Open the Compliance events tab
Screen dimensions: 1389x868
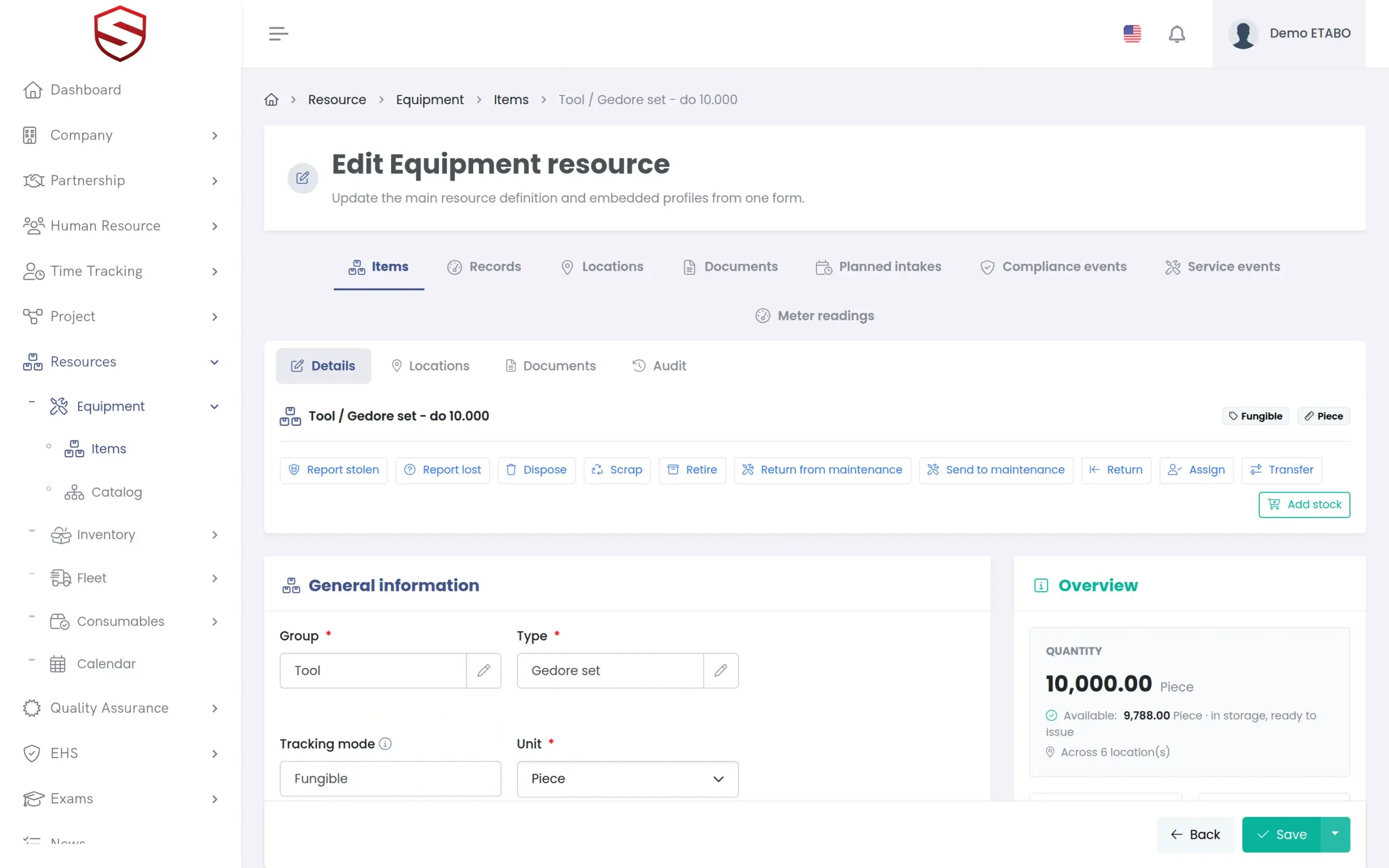click(x=1053, y=267)
